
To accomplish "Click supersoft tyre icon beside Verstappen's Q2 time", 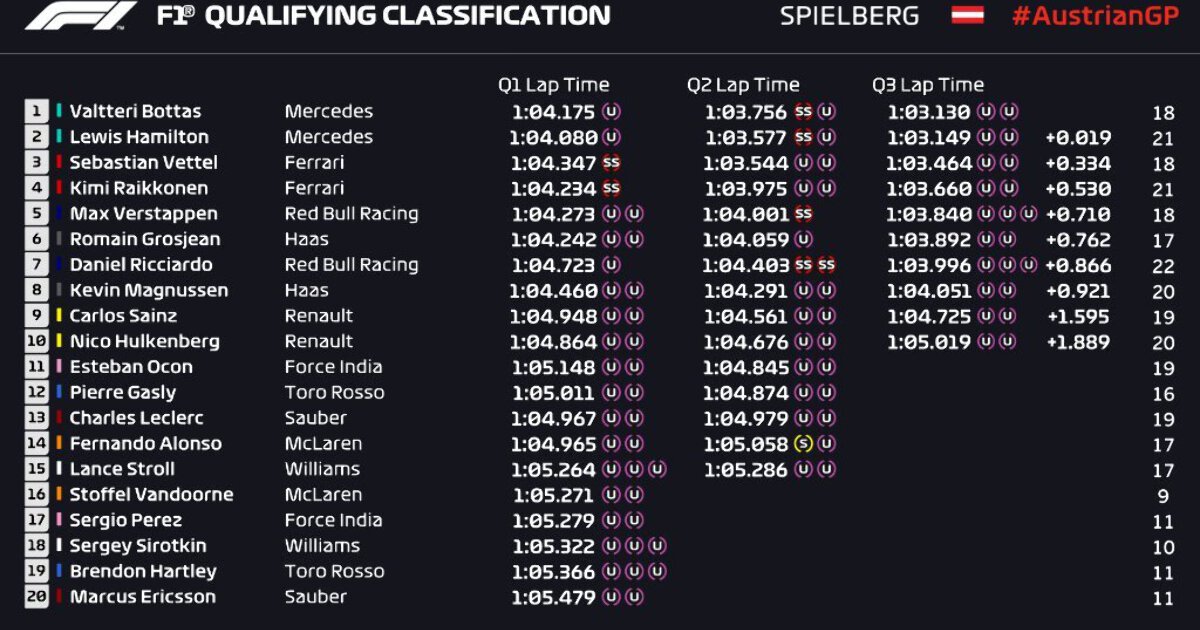I will 803,214.
